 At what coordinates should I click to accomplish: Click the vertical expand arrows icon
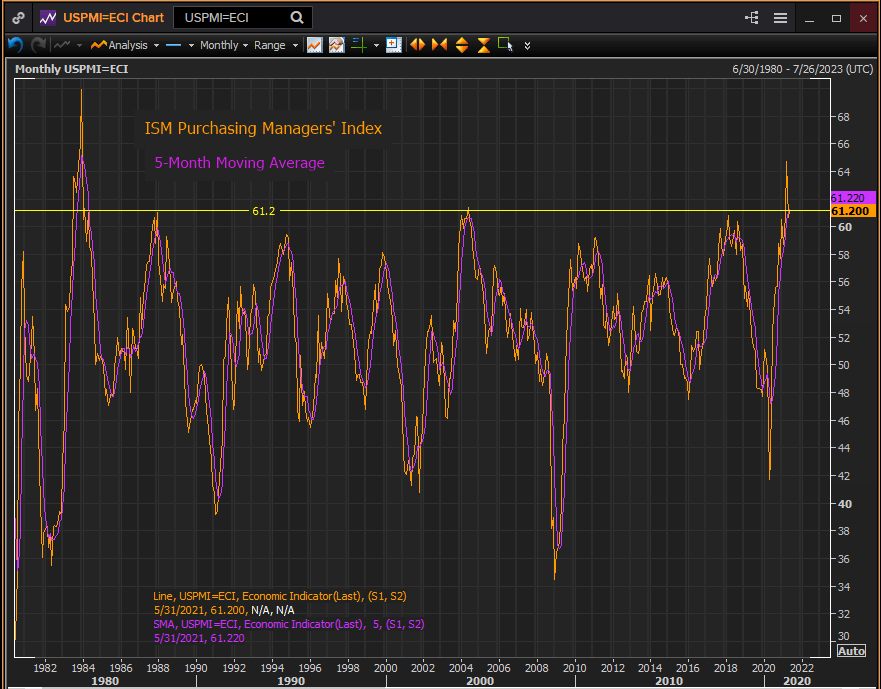[x=461, y=45]
